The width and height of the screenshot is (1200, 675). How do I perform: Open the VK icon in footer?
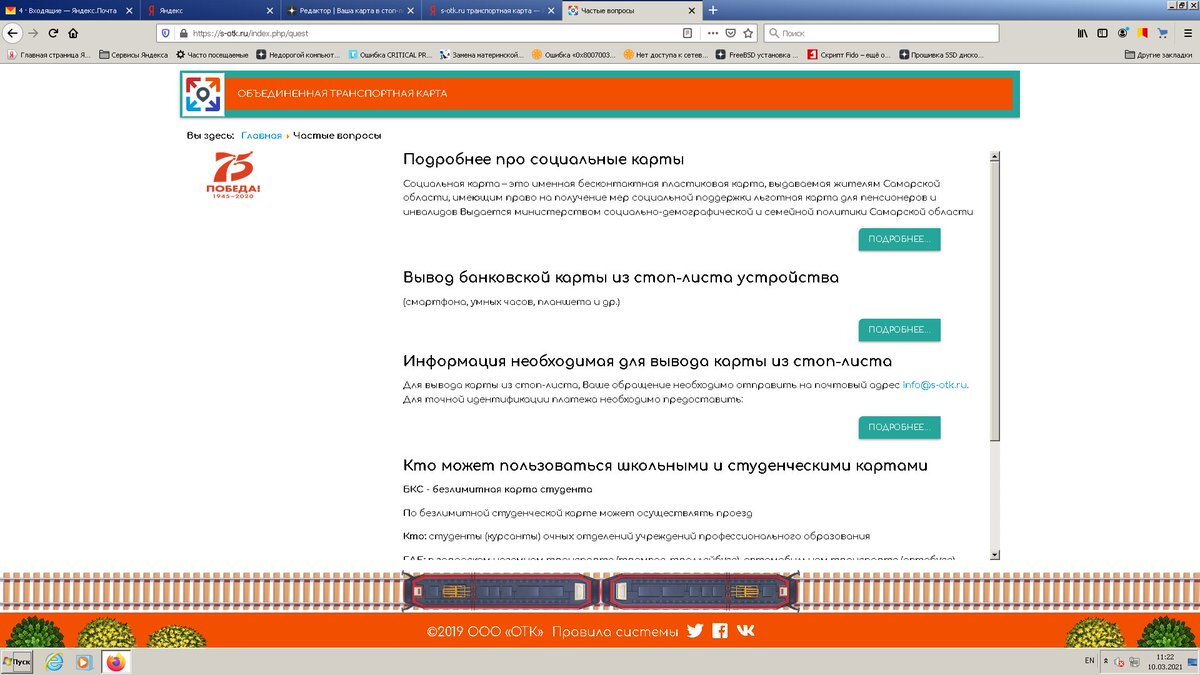pyautogui.click(x=746, y=631)
